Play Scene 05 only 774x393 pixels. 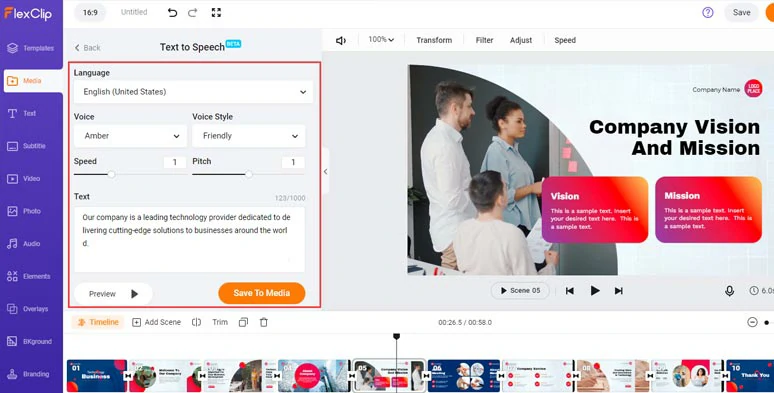(520, 291)
